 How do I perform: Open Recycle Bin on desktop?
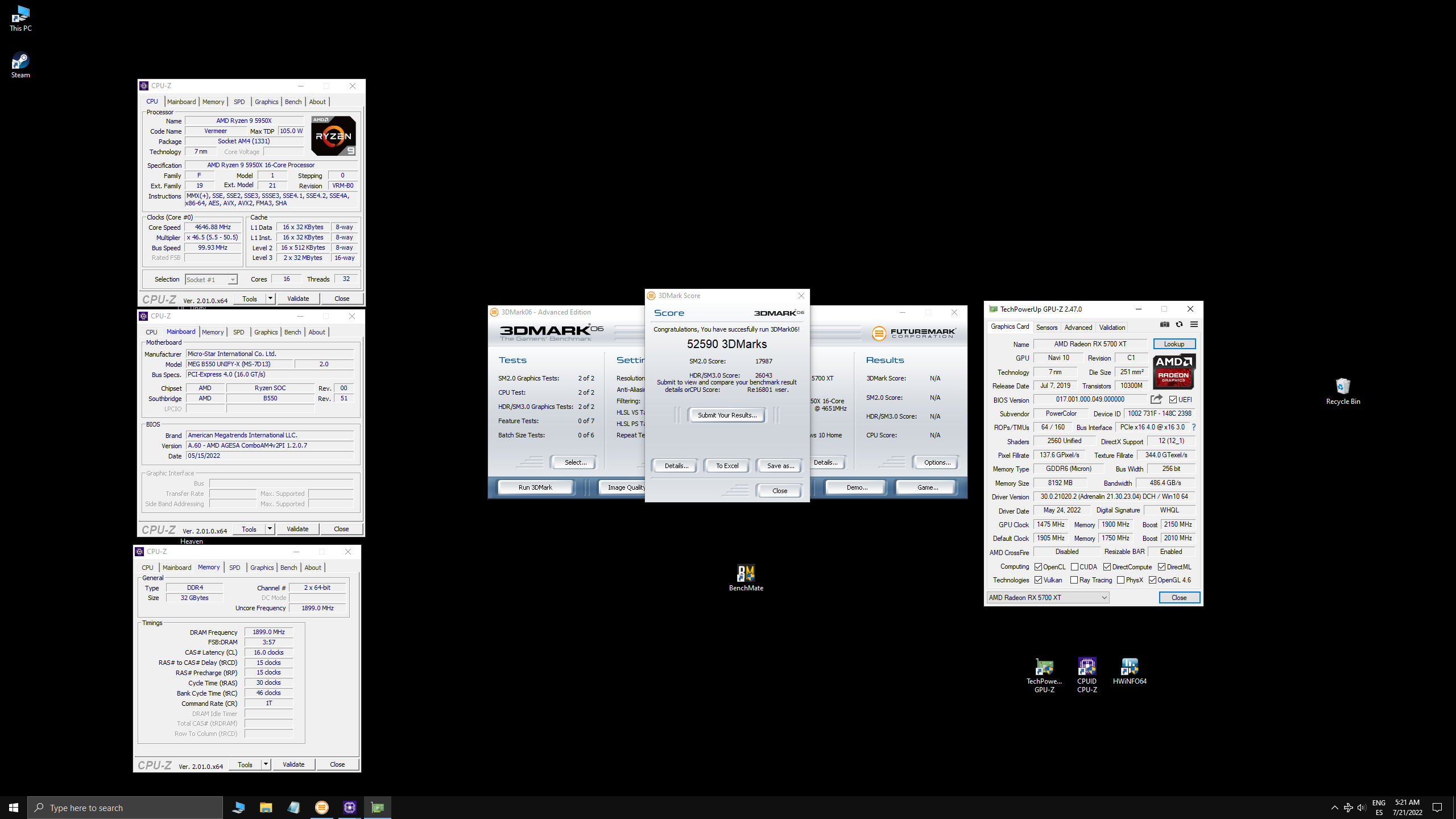[1343, 391]
